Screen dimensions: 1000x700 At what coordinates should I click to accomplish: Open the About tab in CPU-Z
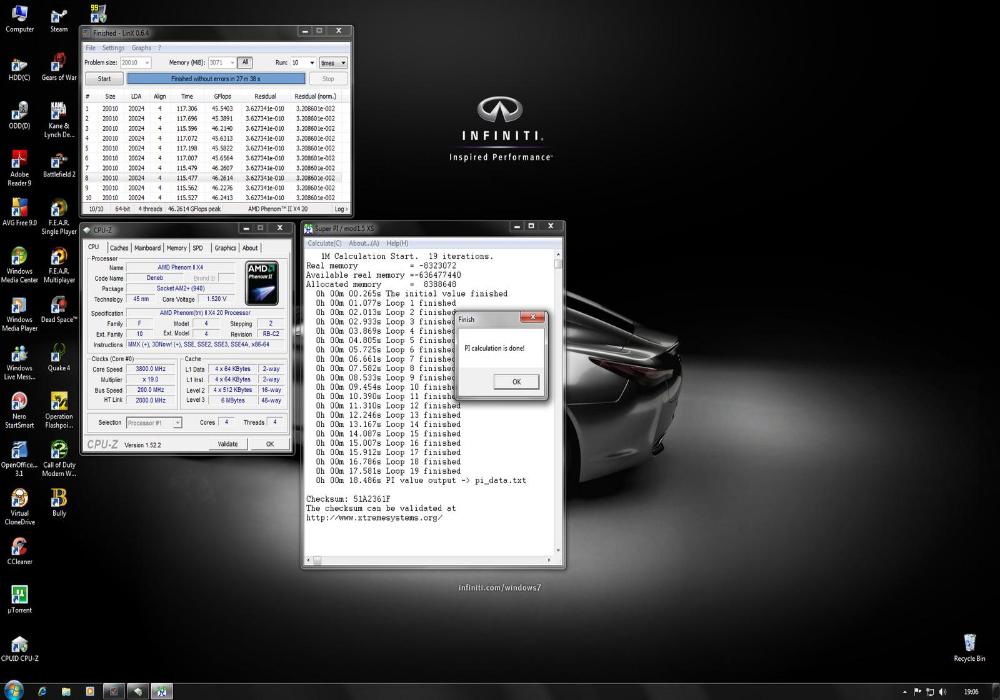(x=250, y=248)
